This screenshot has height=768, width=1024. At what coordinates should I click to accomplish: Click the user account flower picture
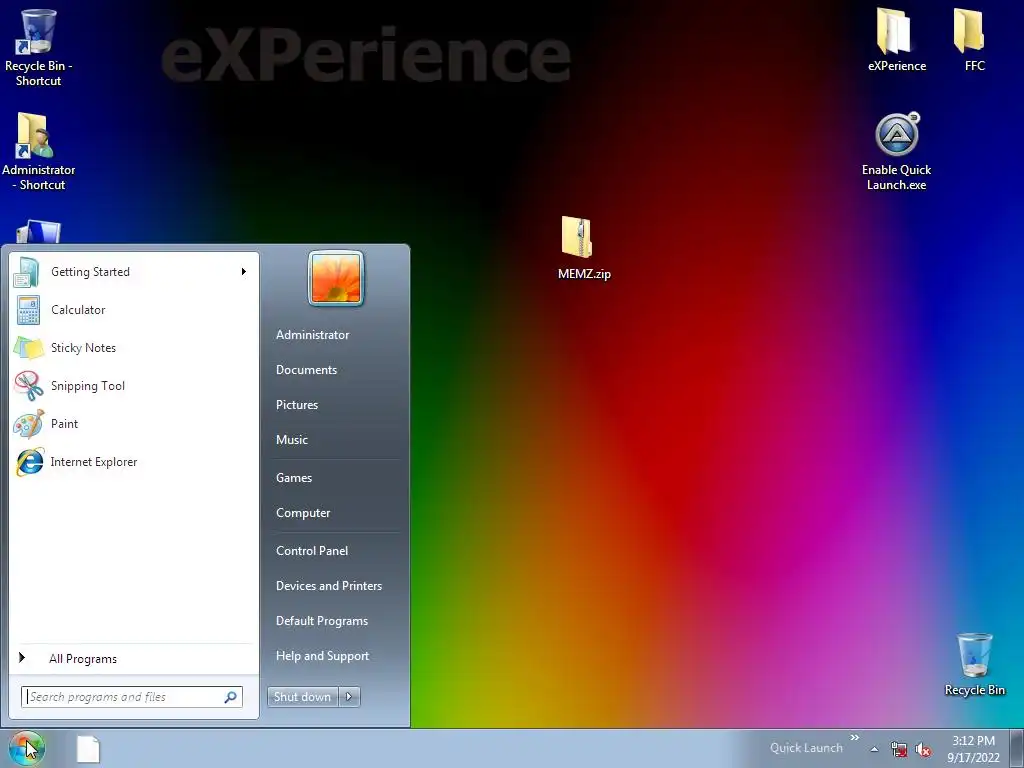(336, 278)
